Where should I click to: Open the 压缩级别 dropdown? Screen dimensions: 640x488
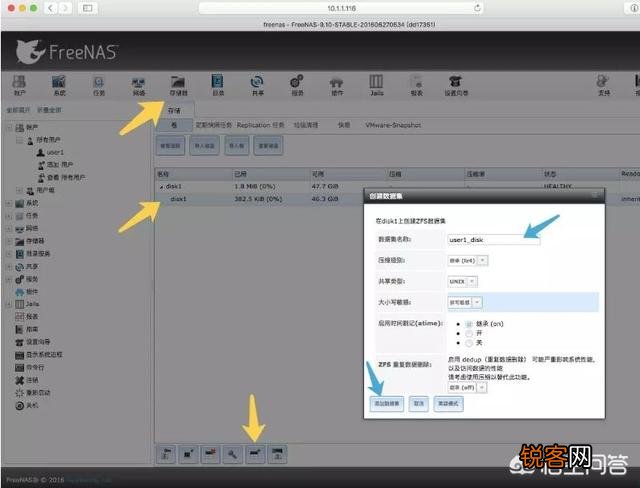click(x=467, y=260)
